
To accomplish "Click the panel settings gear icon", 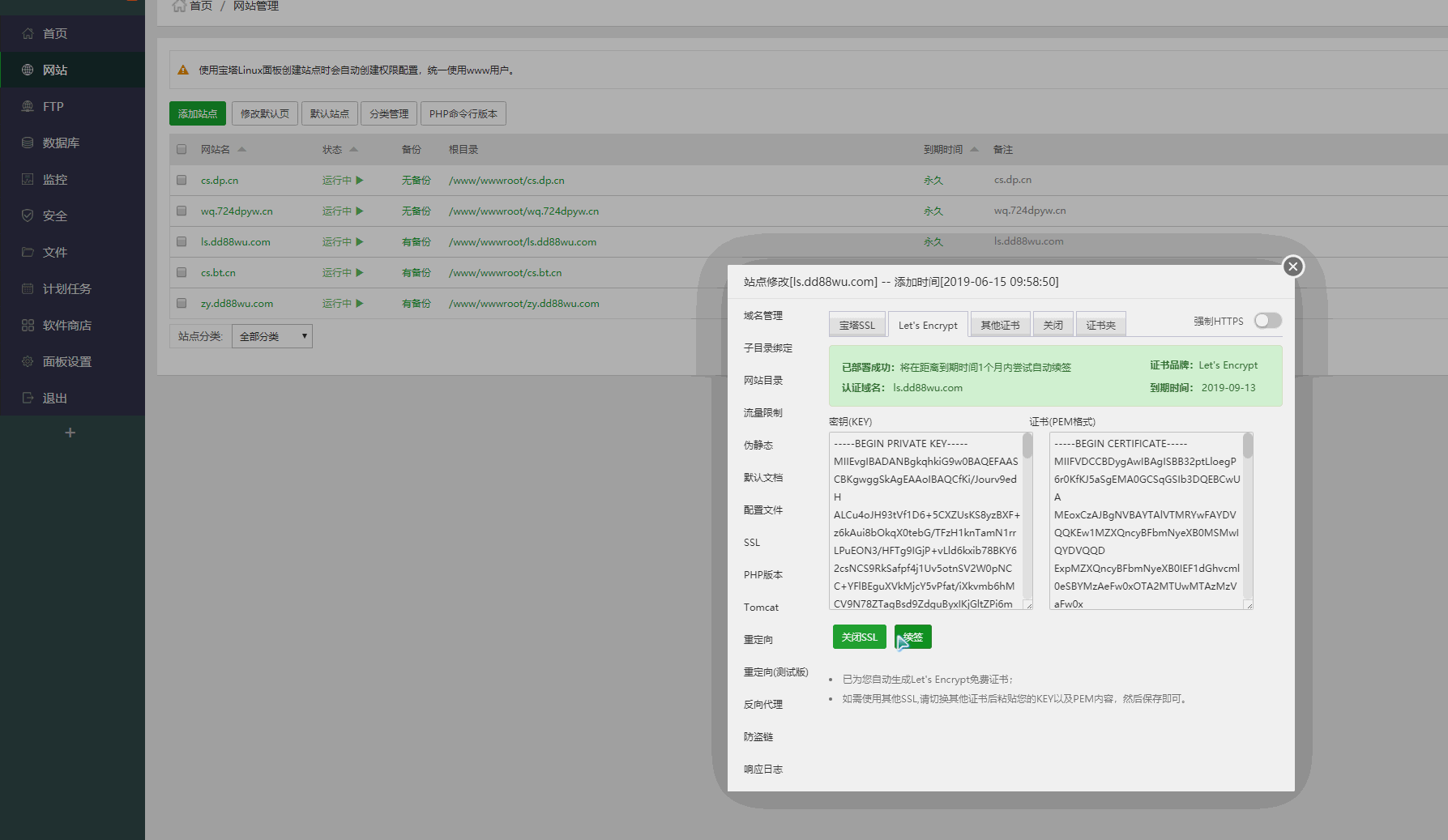I will coord(28,361).
